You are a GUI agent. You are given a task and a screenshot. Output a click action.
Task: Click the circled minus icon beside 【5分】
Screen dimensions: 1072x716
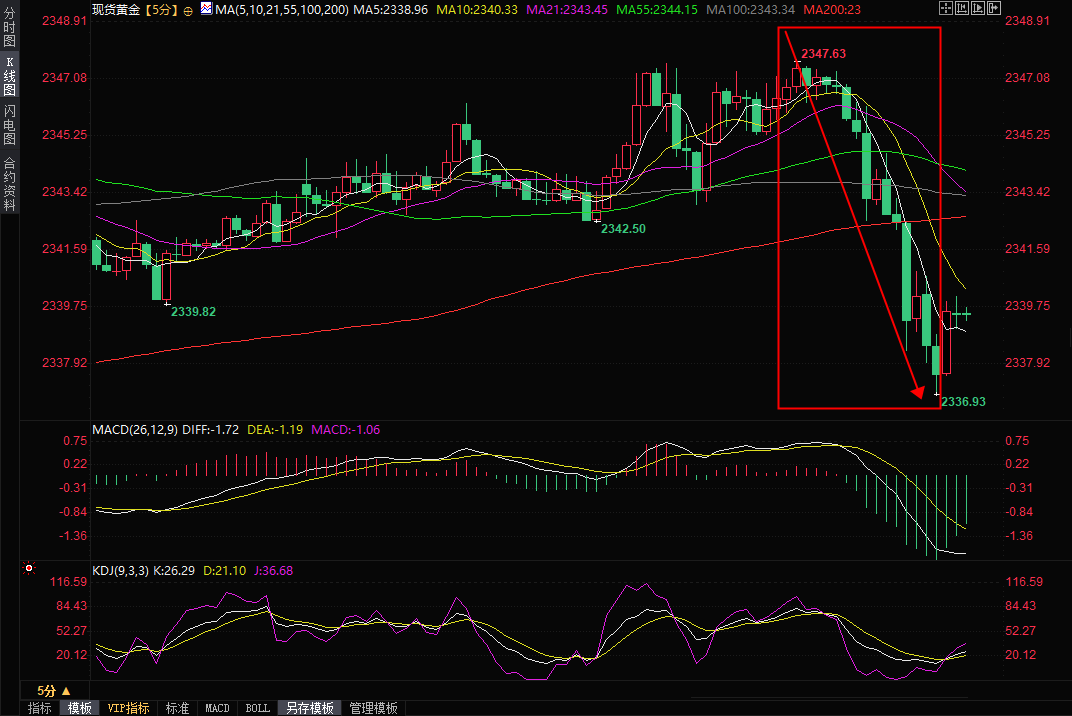coord(189,10)
